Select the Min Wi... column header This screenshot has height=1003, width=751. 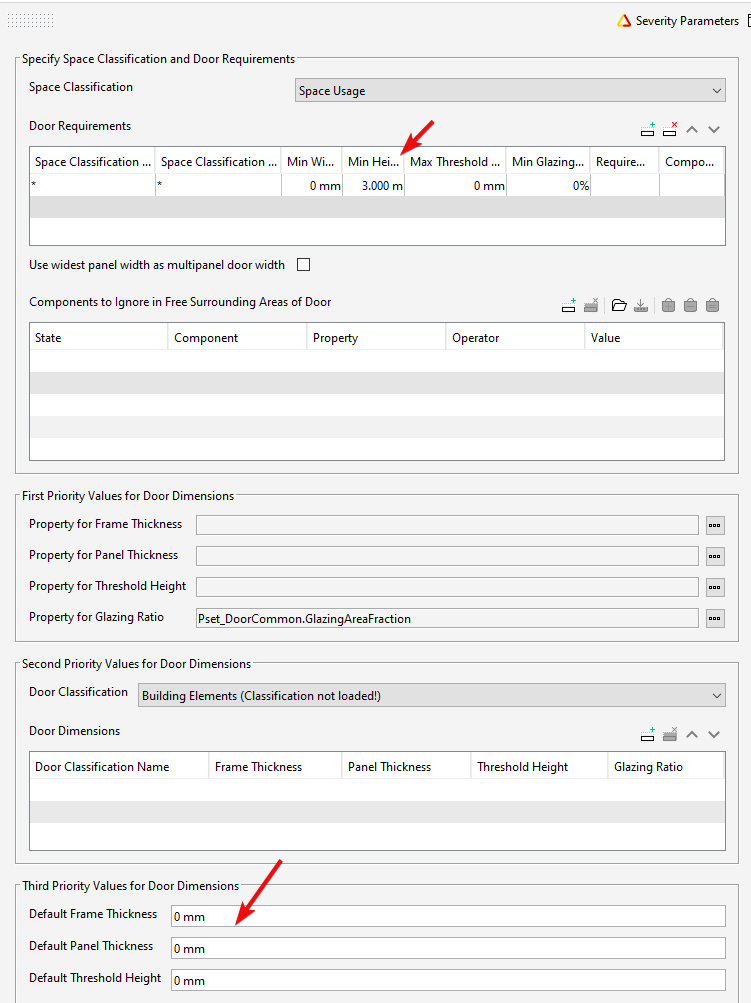[x=312, y=162]
